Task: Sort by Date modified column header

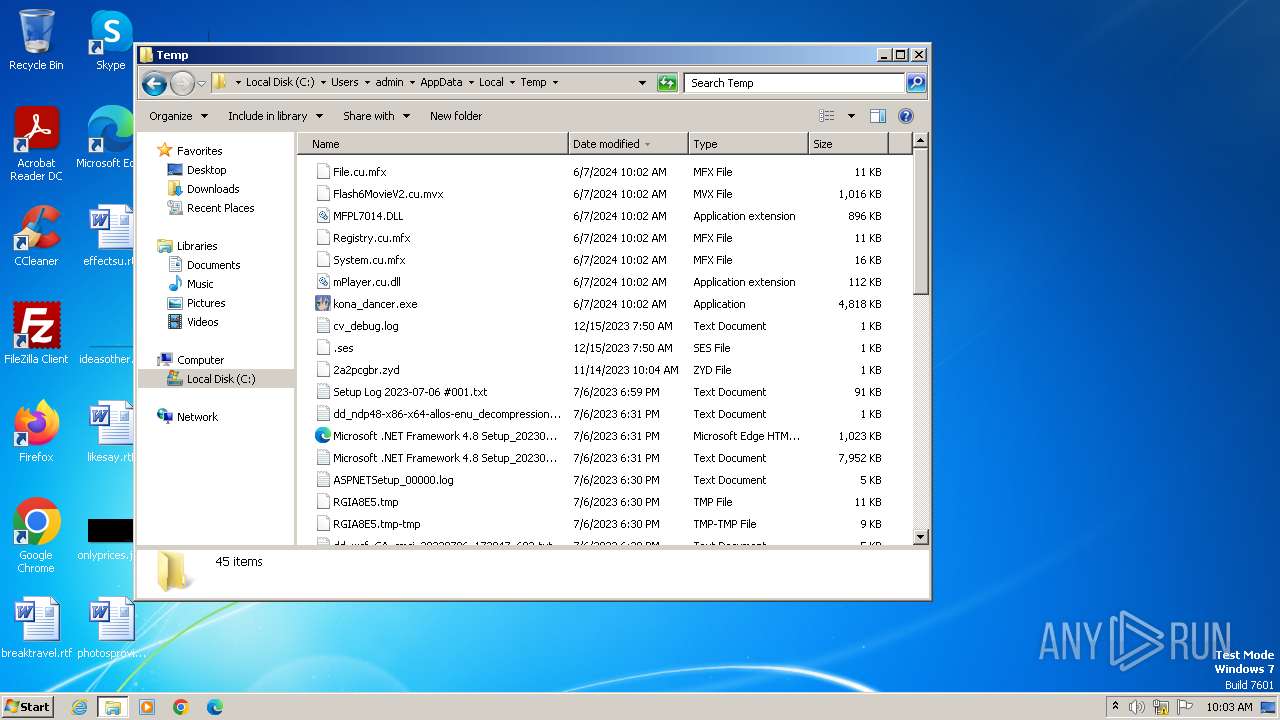Action: tap(628, 144)
